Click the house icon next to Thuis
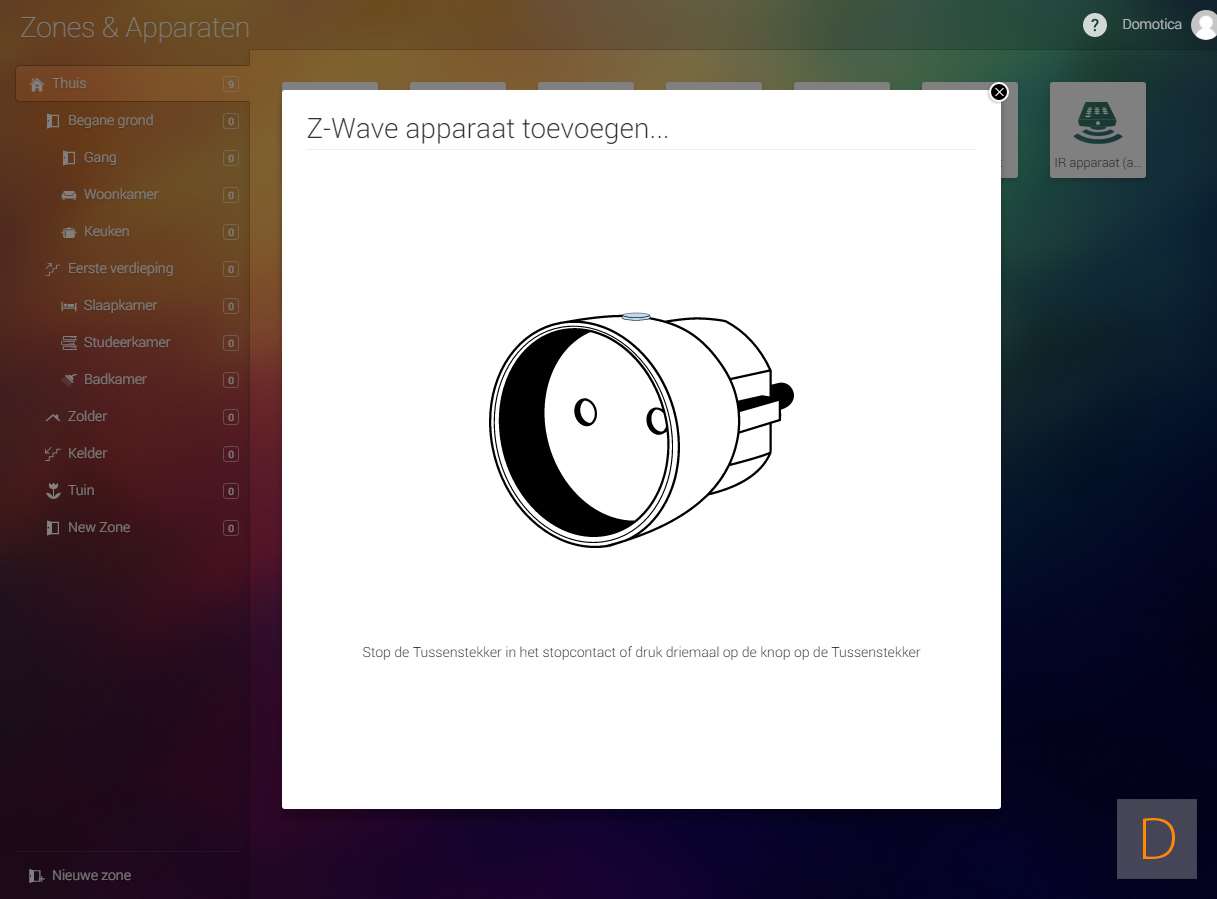 click(37, 84)
